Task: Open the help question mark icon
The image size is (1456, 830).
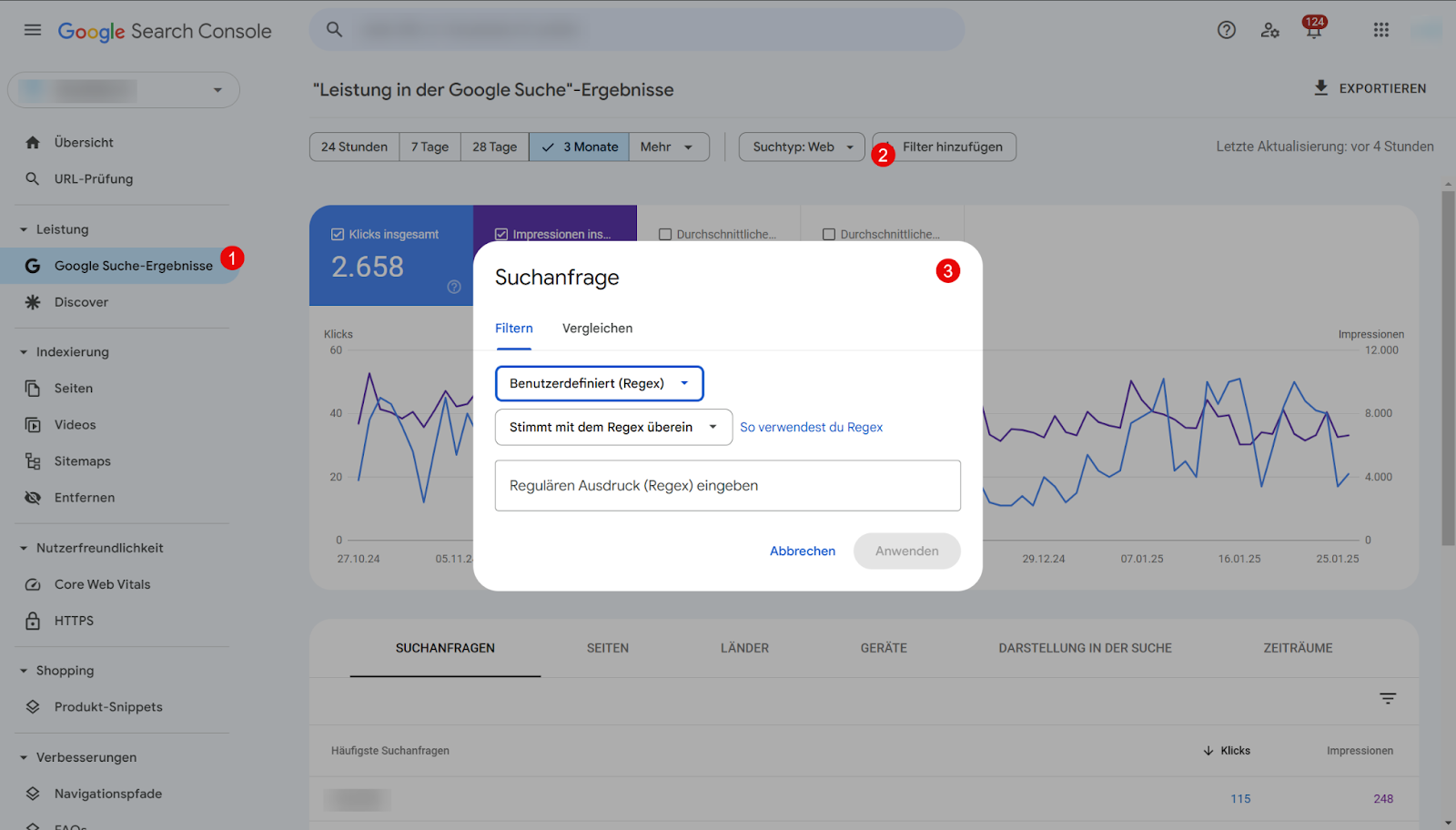Action: 1227,30
